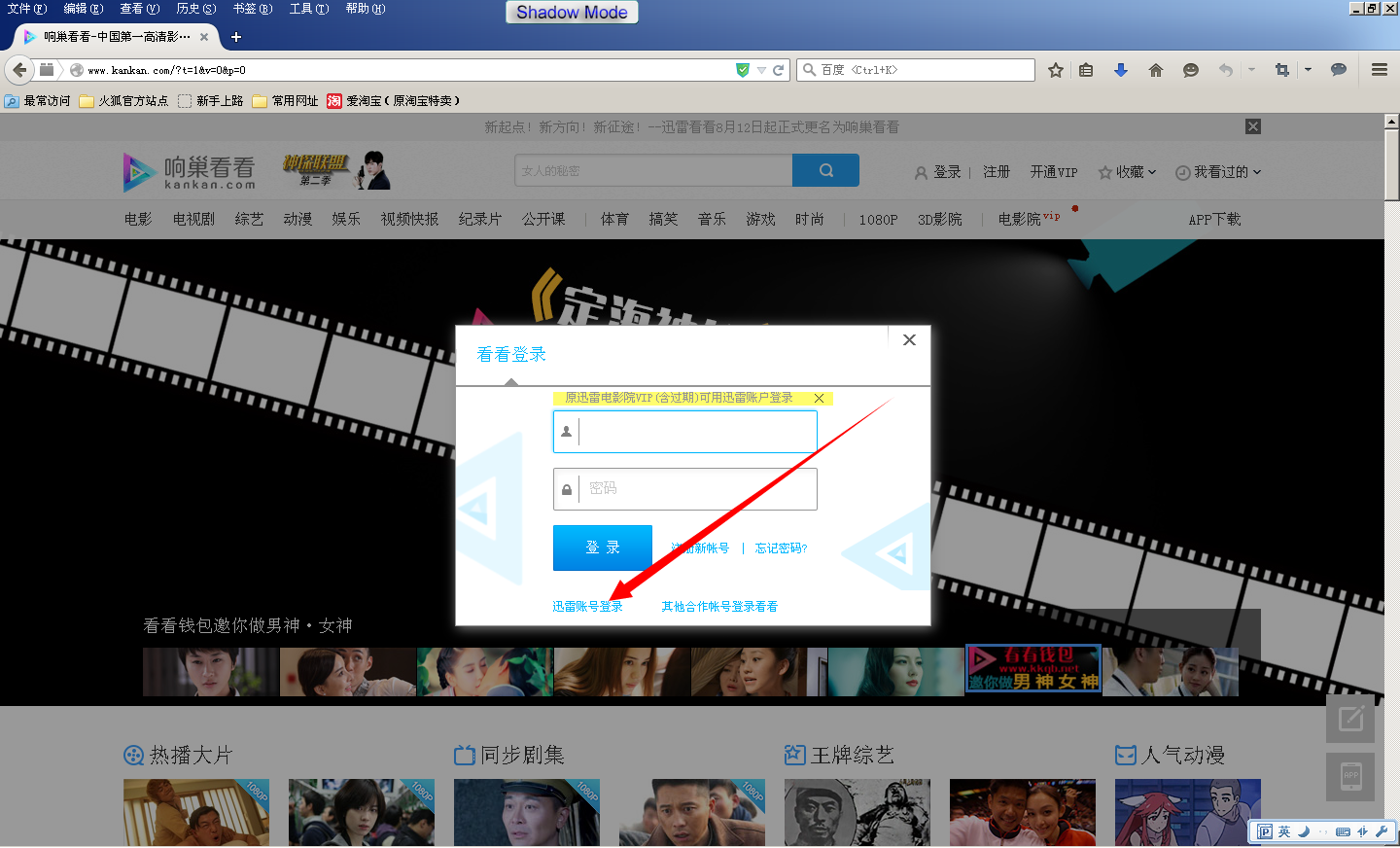This screenshot has width=1400, height=848.
Task: Open the 注册 link in header
Action: (997, 172)
